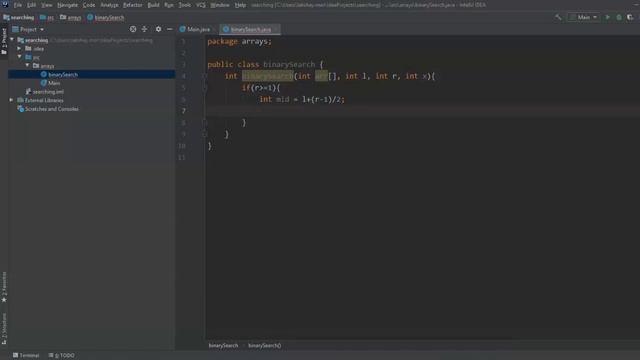The height and width of the screenshot is (360, 640).
Task: Click the highlighted arr parameter in code
Action: pos(321,76)
